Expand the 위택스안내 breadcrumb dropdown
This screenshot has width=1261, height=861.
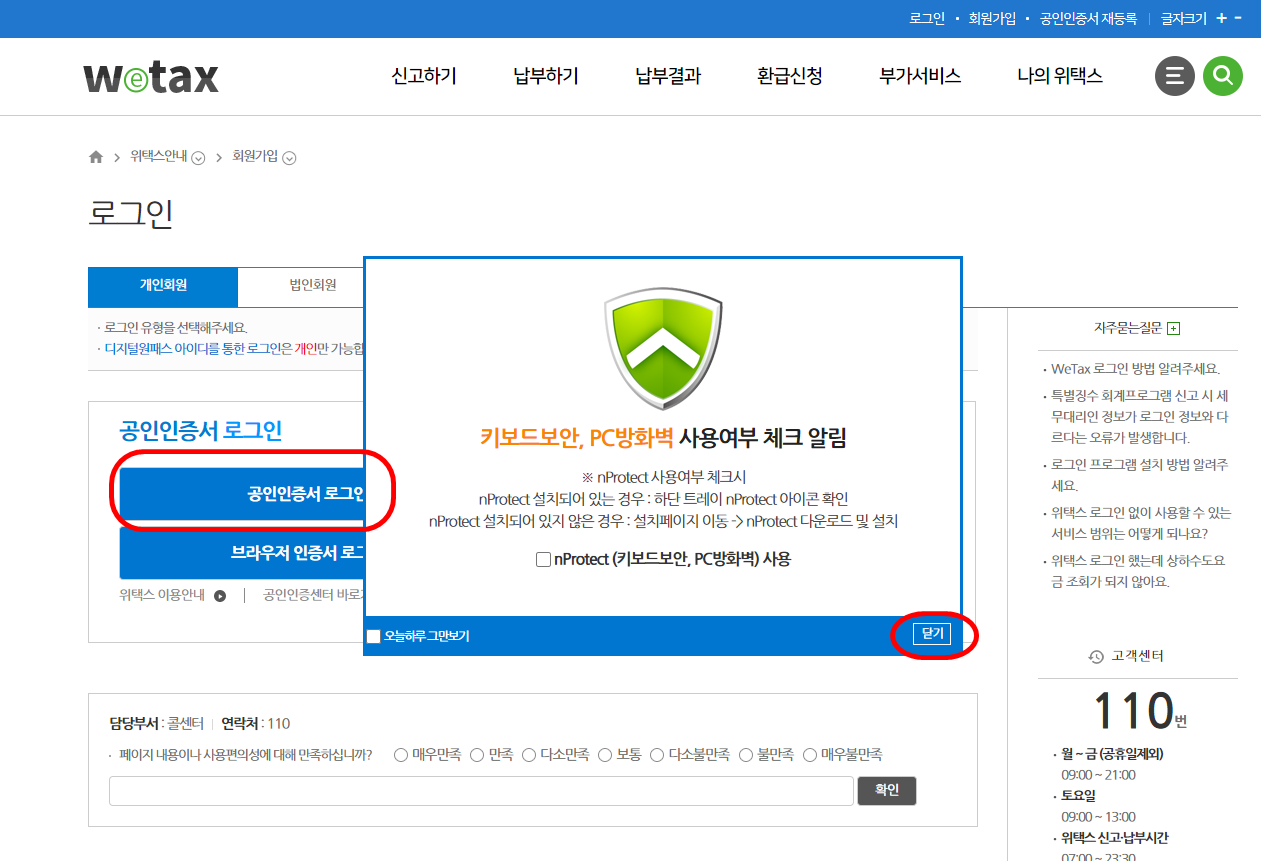[198, 158]
